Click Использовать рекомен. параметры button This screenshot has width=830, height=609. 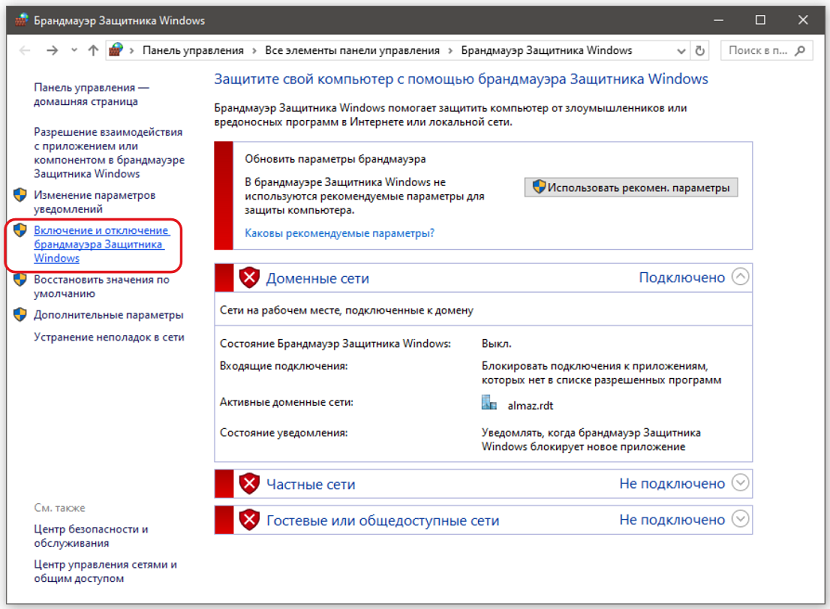630,187
